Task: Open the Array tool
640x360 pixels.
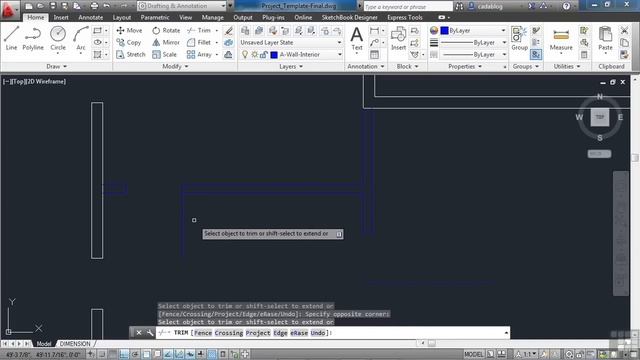Action: click(199, 54)
